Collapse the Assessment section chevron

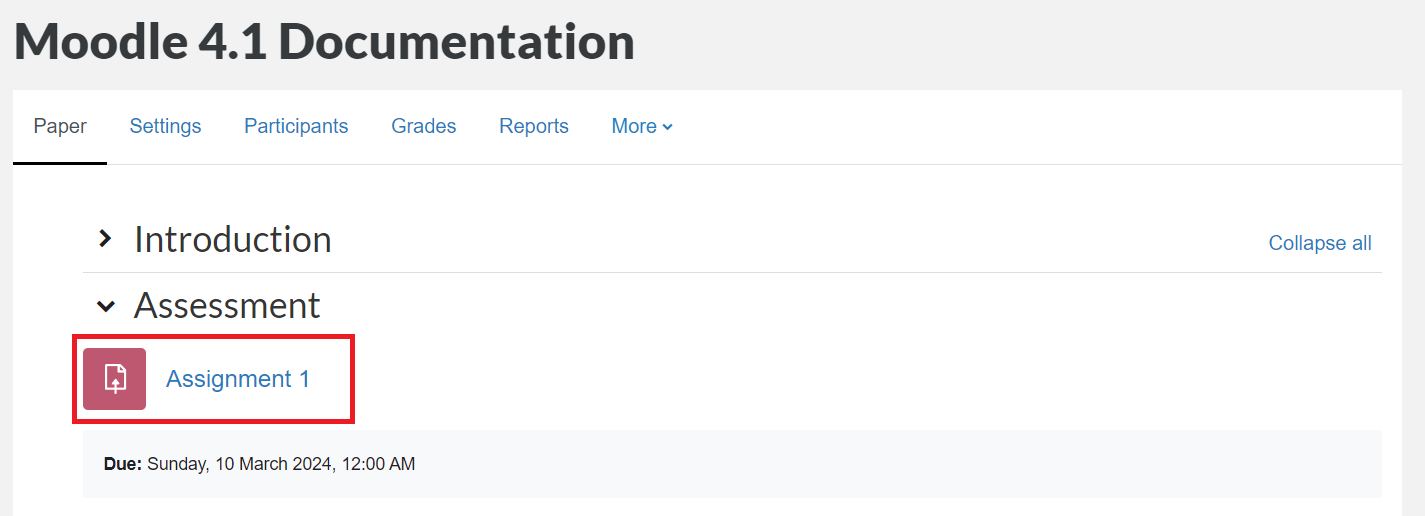[x=105, y=306]
